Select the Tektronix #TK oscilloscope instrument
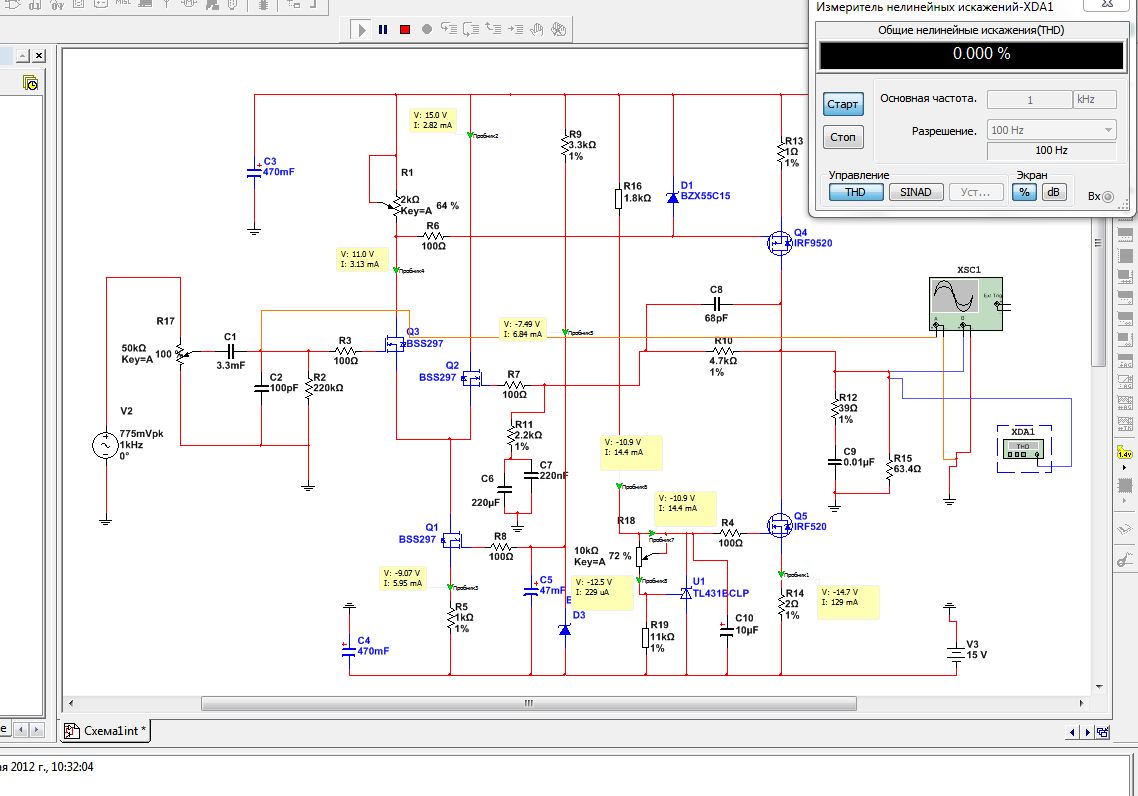The width and height of the screenshot is (1138, 796). tap(1124, 424)
